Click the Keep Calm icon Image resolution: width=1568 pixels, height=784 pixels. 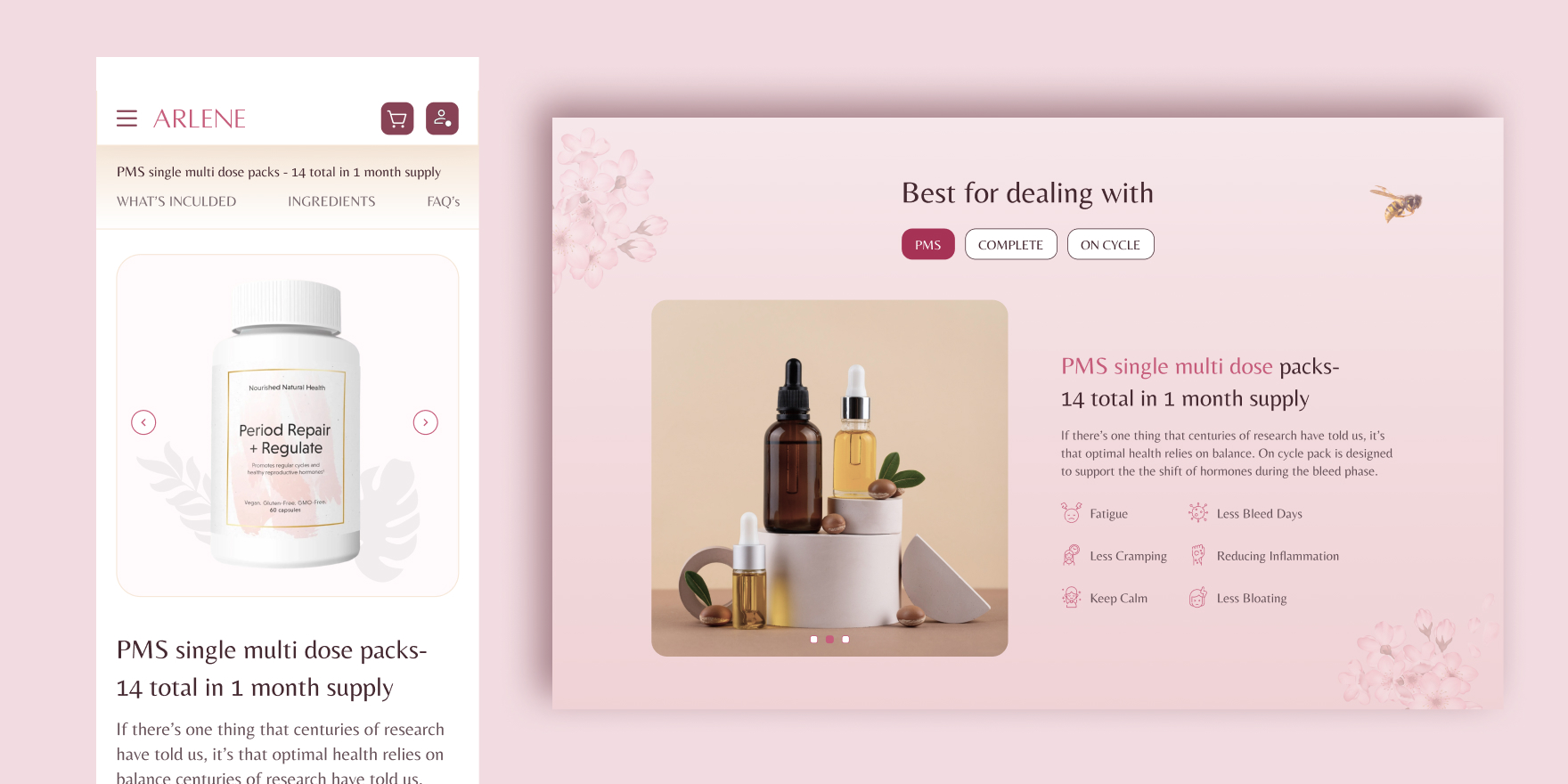(1071, 598)
